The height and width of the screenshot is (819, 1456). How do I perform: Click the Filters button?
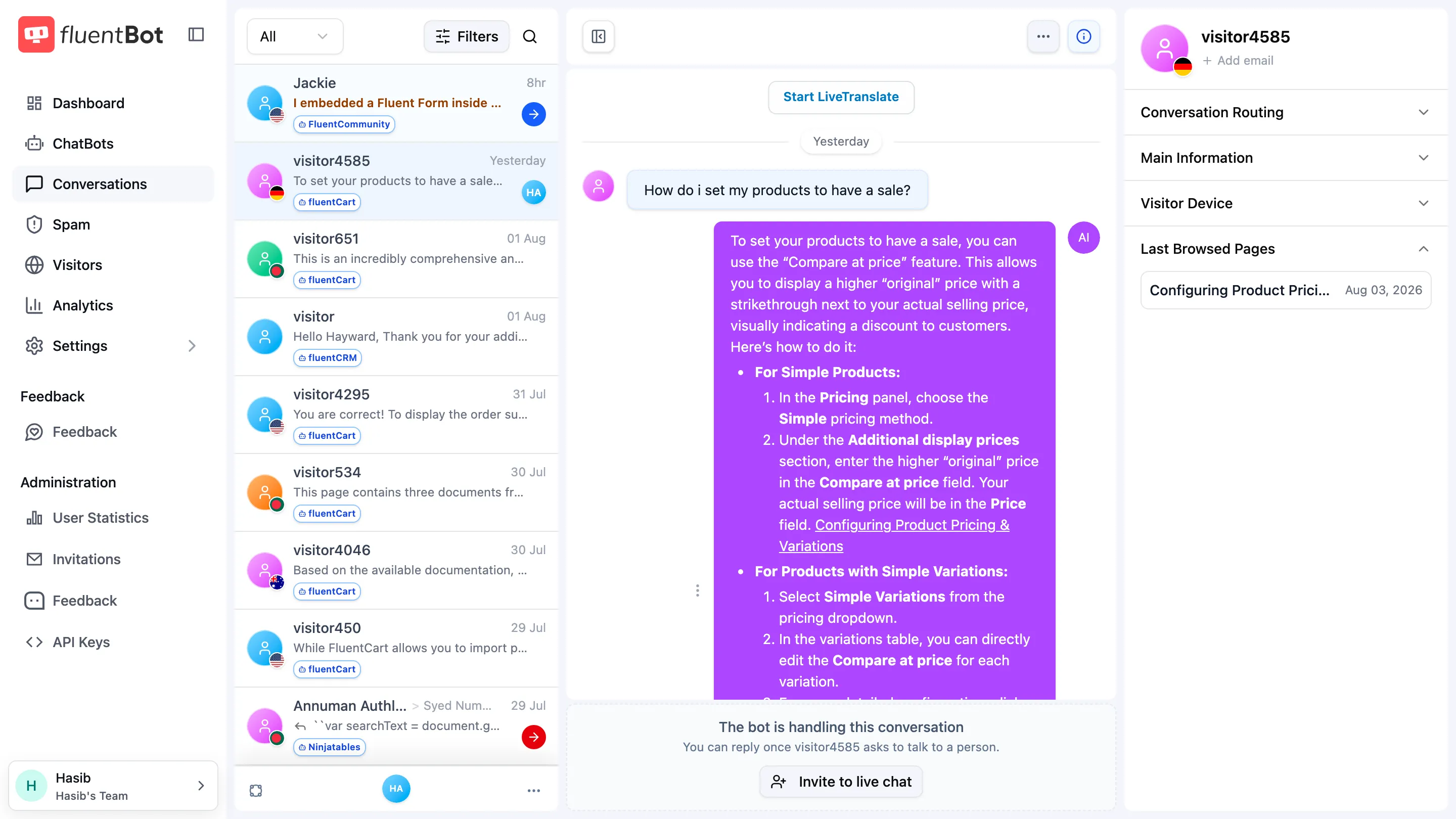coord(466,37)
